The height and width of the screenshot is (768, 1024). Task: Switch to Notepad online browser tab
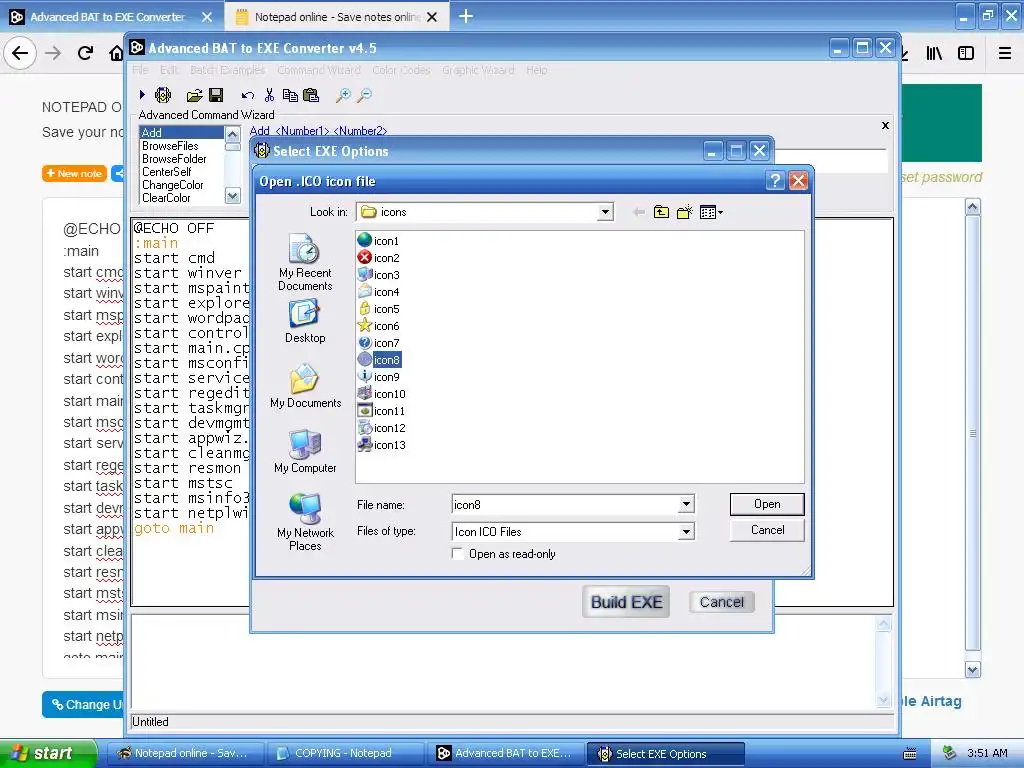[336, 17]
